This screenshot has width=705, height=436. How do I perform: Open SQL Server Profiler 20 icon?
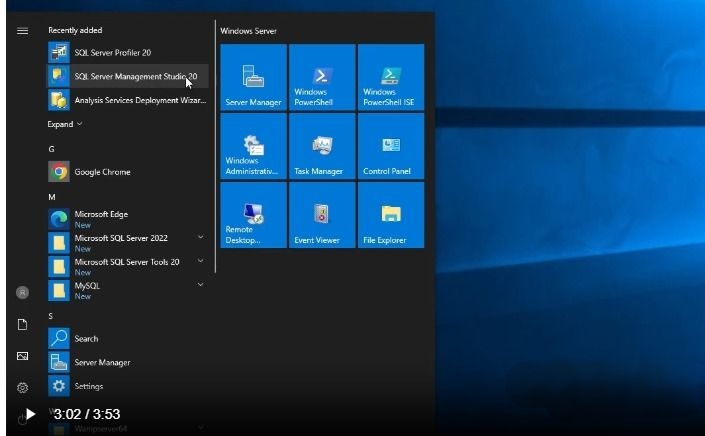[x=59, y=53]
